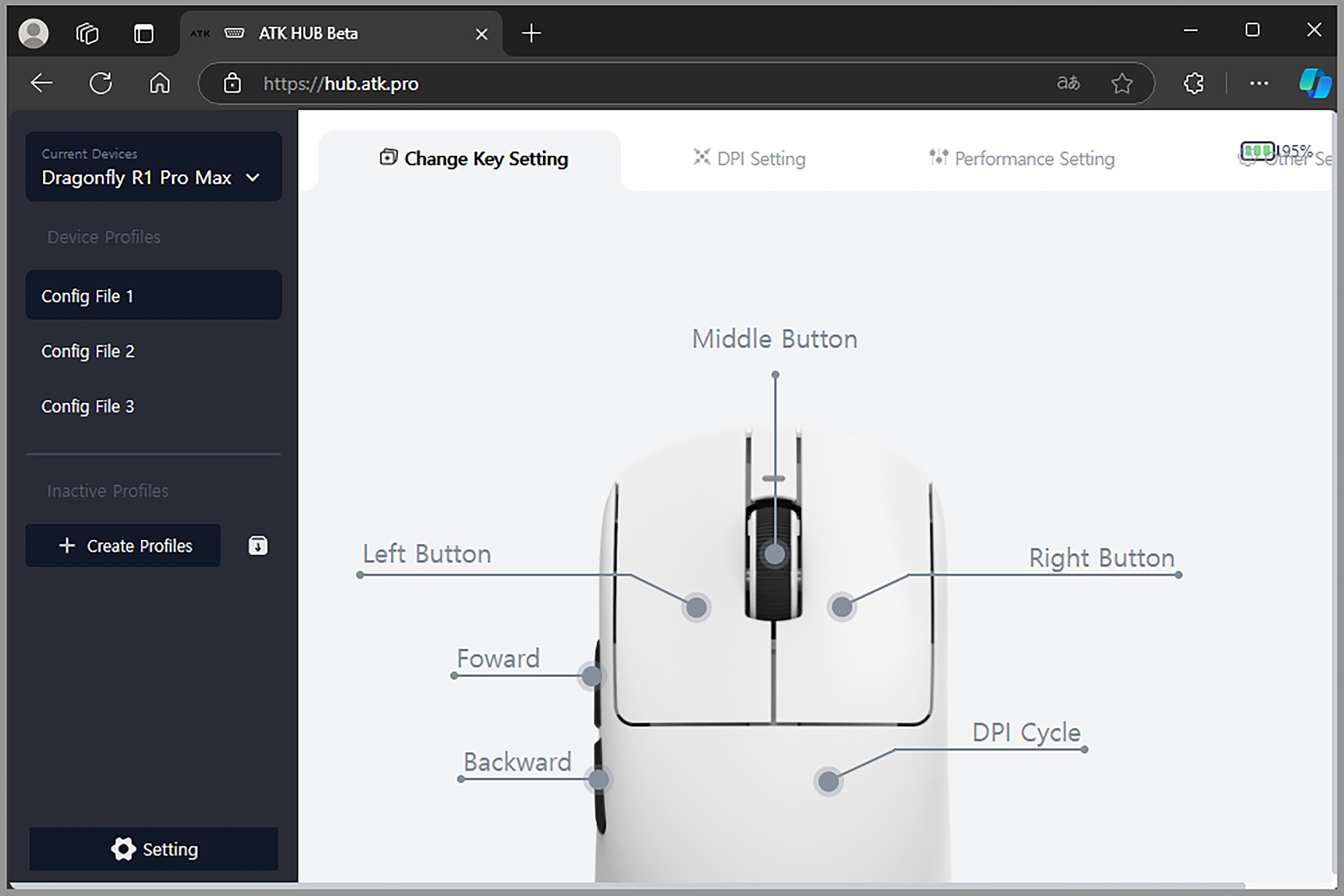Screen dimensions: 1344x896
Task: Select the DPI Cycle button hotspot on mouse
Action: click(829, 781)
